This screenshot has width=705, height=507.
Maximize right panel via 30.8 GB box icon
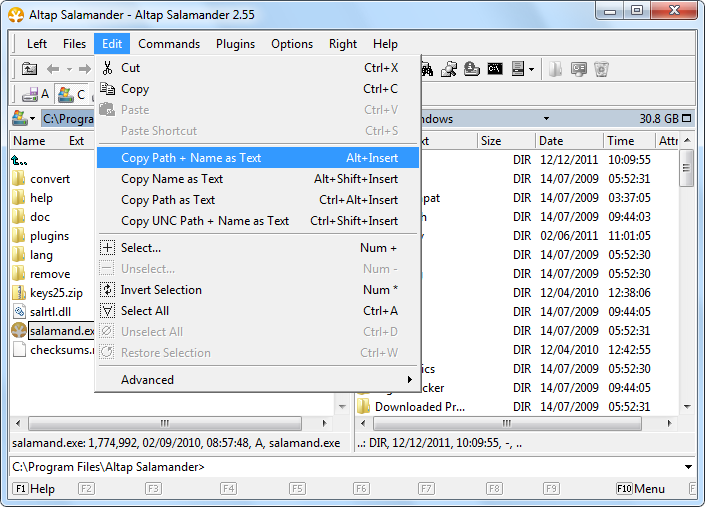pyautogui.click(x=686, y=118)
